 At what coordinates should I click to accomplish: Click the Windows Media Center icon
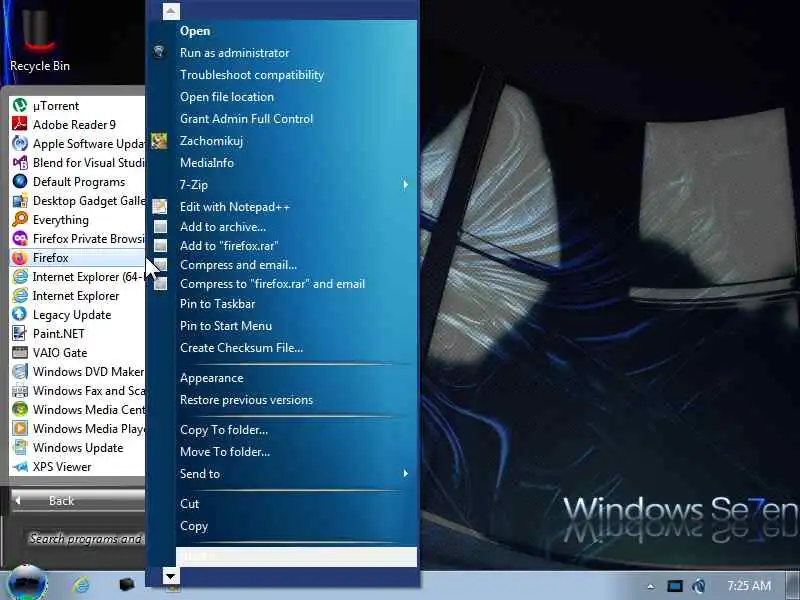point(20,409)
